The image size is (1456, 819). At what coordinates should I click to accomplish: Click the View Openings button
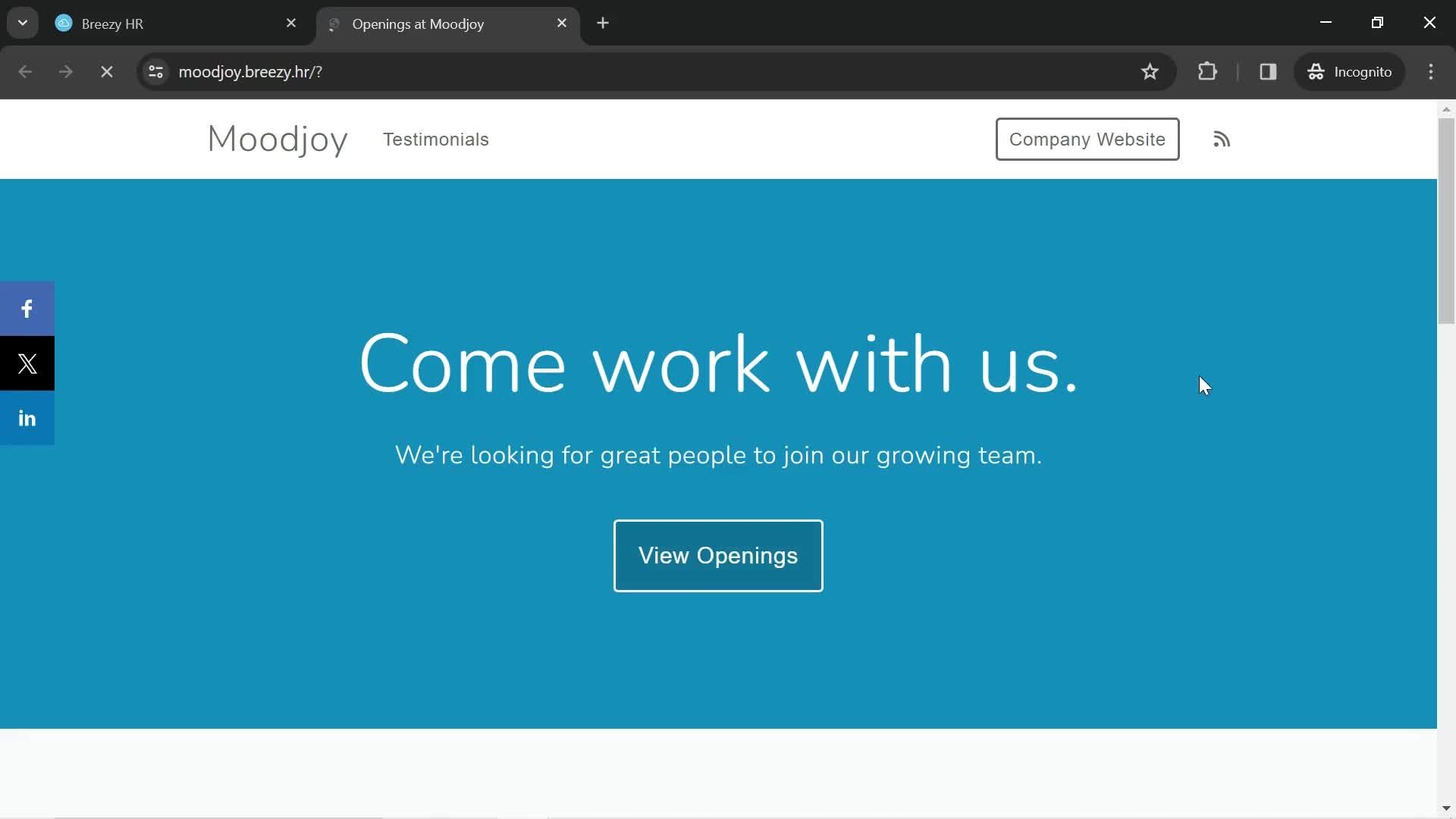pos(718,555)
